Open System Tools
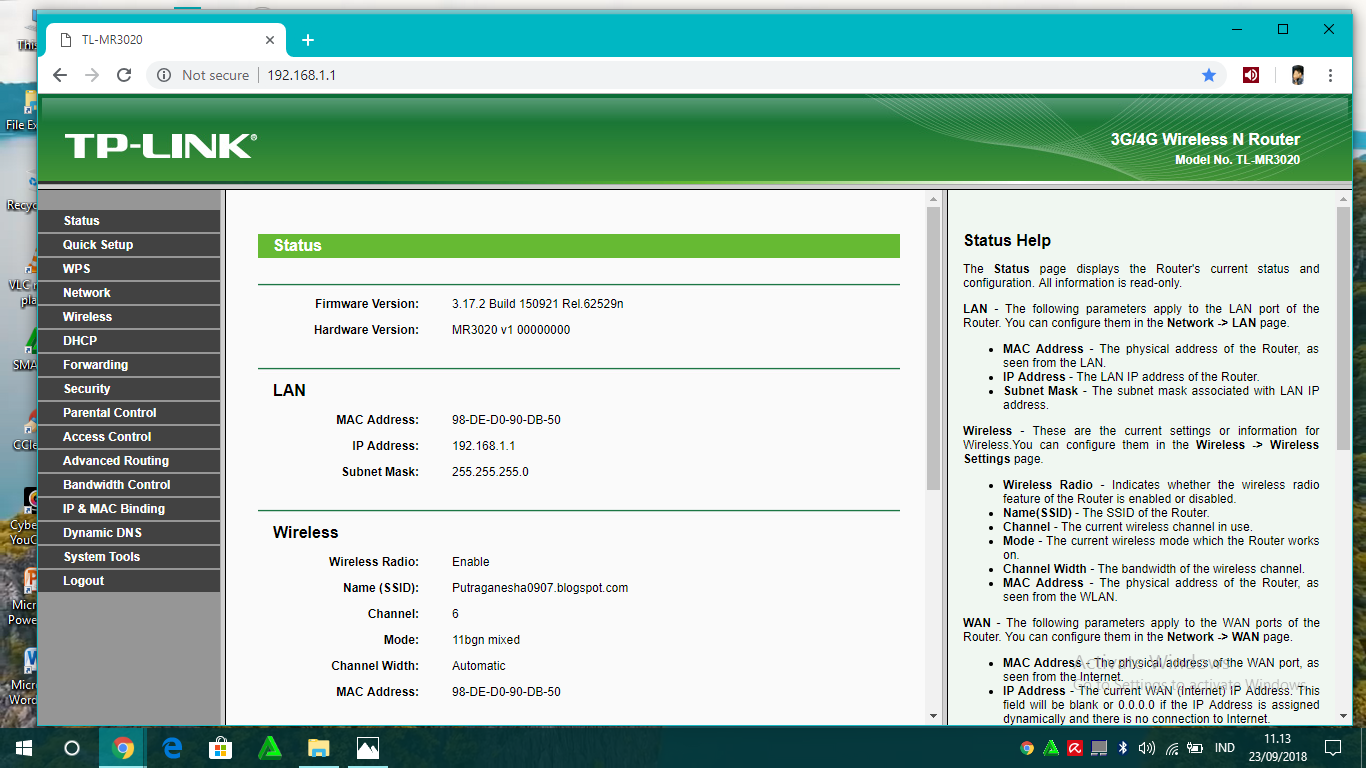 click(128, 557)
